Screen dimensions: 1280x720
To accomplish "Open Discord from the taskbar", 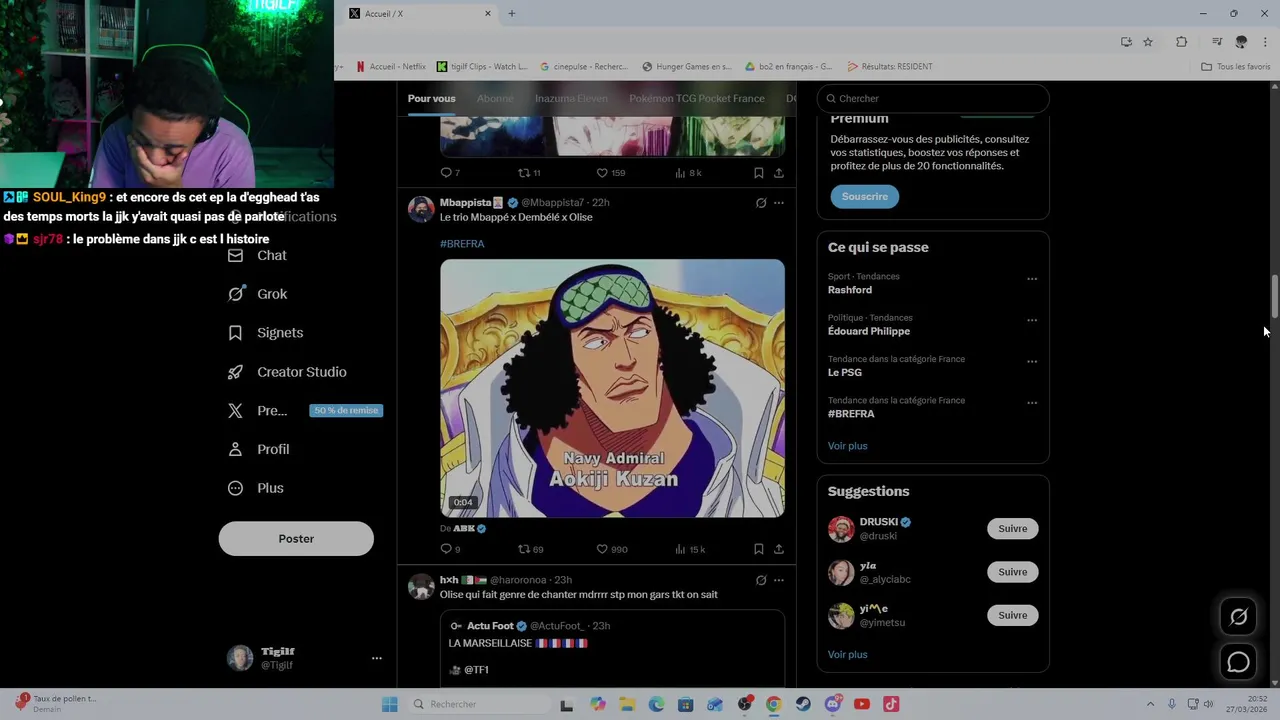I will [833, 704].
